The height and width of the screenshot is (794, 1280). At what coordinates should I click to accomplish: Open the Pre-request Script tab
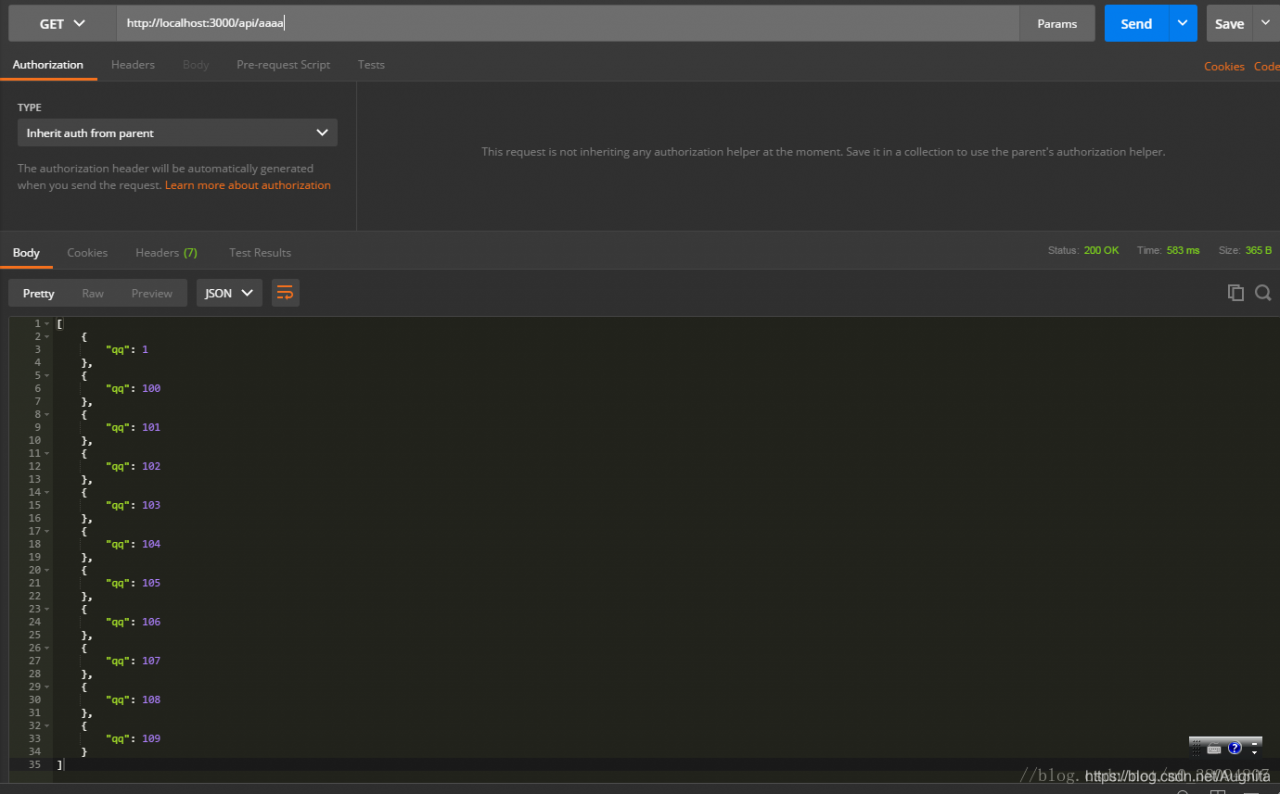(x=283, y=65)
